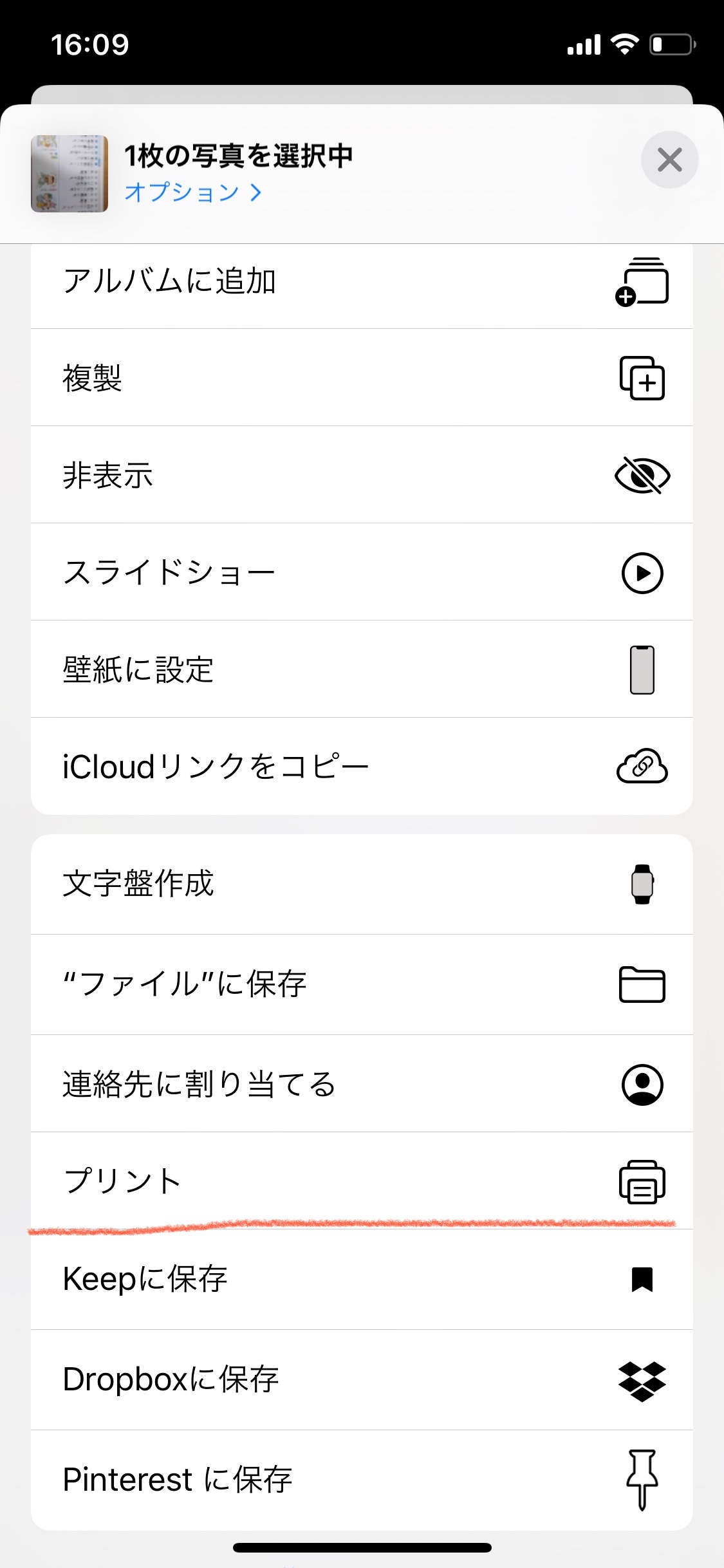The height and width of the screenshot is (1568, 724).
Task: Select Keepに保存 action
Action: pos(145,1279)
